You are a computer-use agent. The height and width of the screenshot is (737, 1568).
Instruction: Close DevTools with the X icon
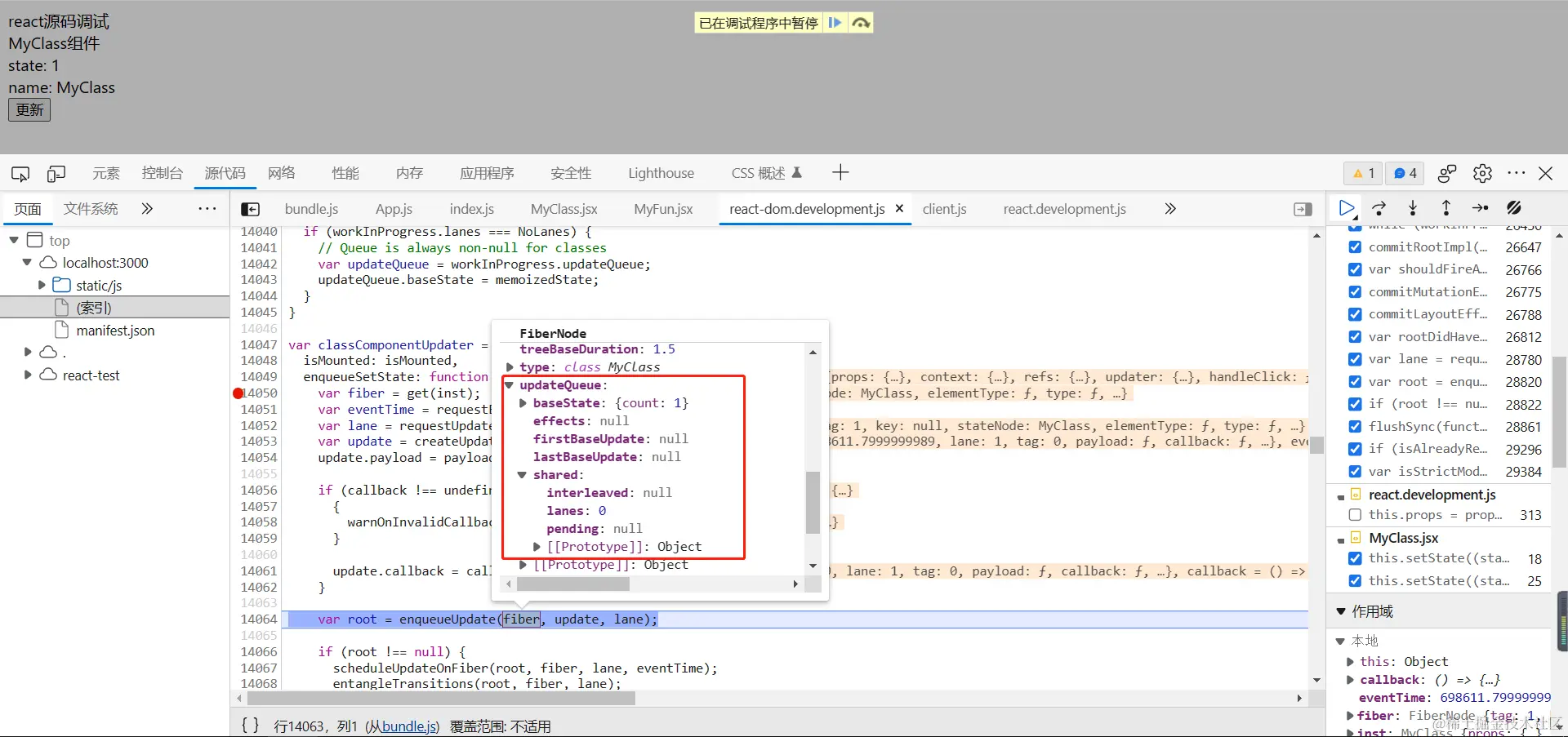[x=1545, y=173]
